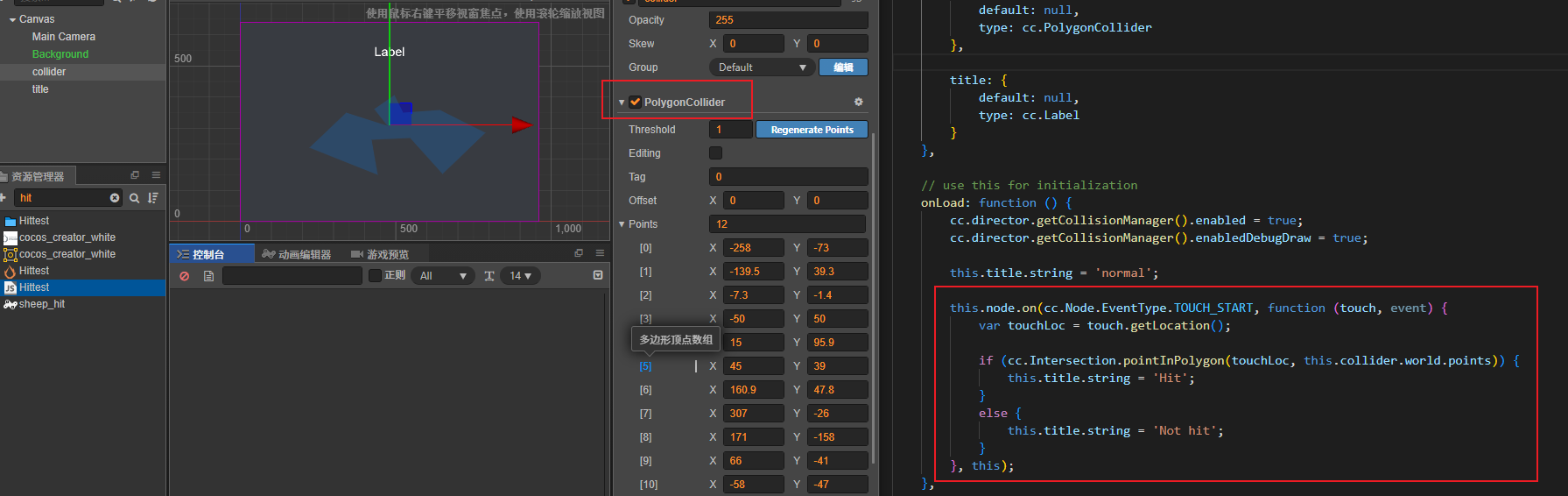Open the console font size 14 dropdown
The image size is (1568, 496).
(521, 276)
